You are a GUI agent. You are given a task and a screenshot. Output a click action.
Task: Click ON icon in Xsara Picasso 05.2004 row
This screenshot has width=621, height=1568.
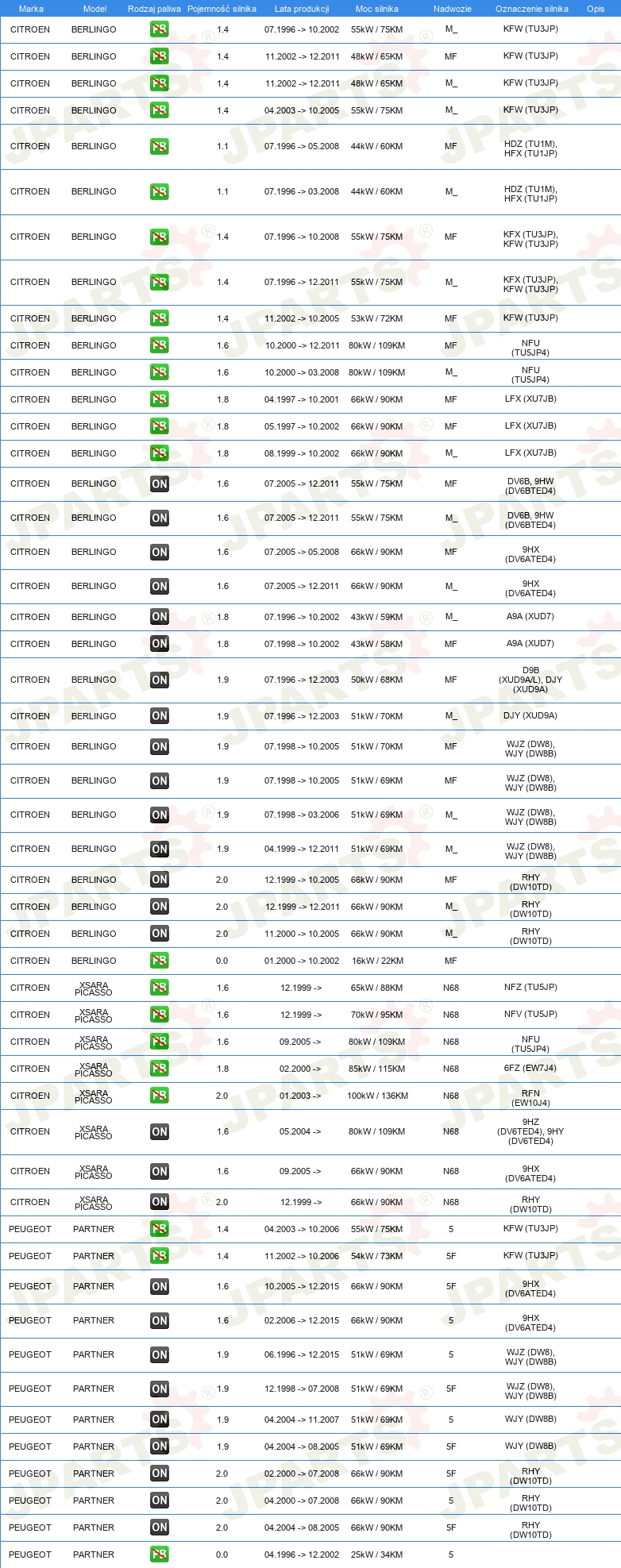click(160, 1131)
